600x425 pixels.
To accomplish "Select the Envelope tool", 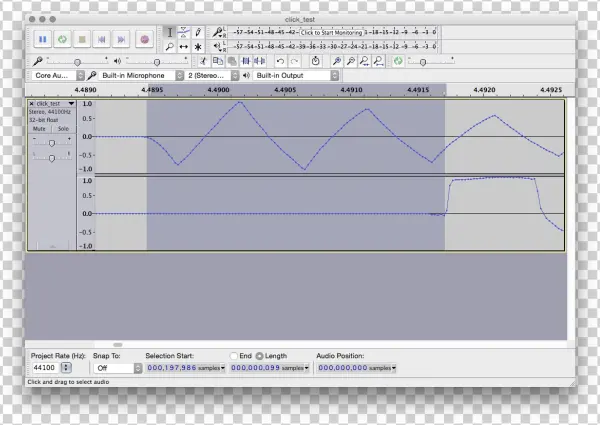I will tap(184, 32).
